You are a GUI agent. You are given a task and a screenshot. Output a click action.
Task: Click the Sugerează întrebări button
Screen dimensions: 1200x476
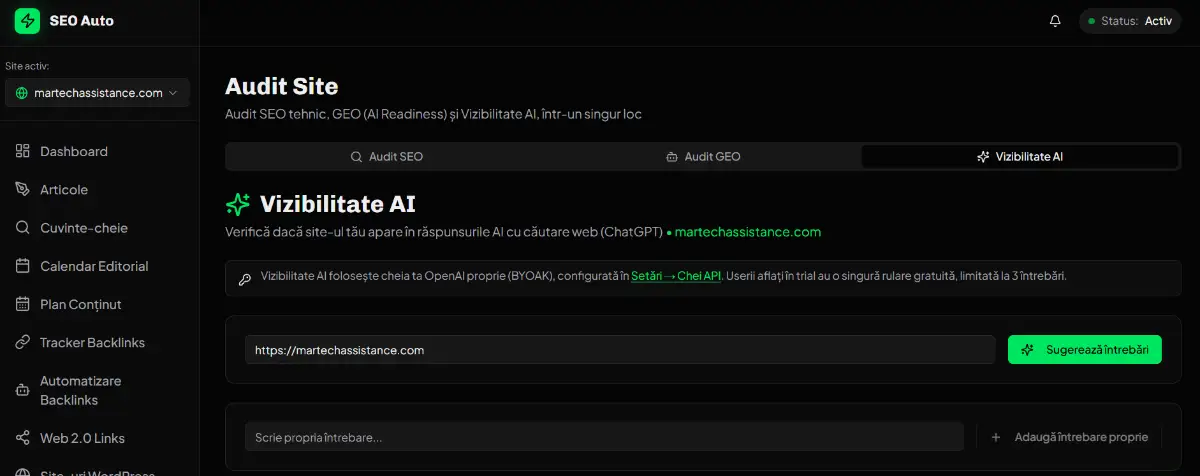coord(1085,350)
